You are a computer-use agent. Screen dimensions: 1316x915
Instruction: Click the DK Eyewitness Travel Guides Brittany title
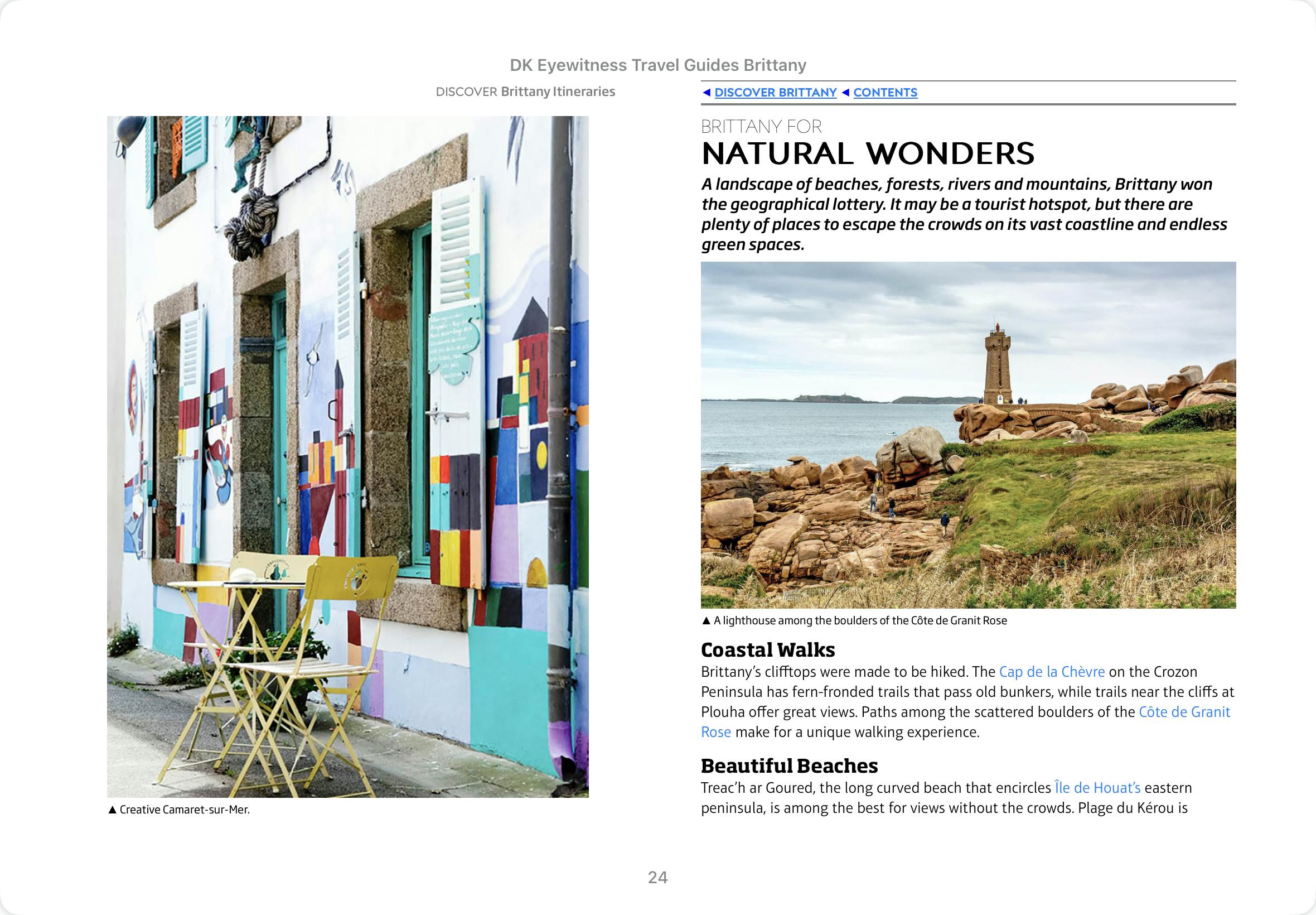(657, 65)
